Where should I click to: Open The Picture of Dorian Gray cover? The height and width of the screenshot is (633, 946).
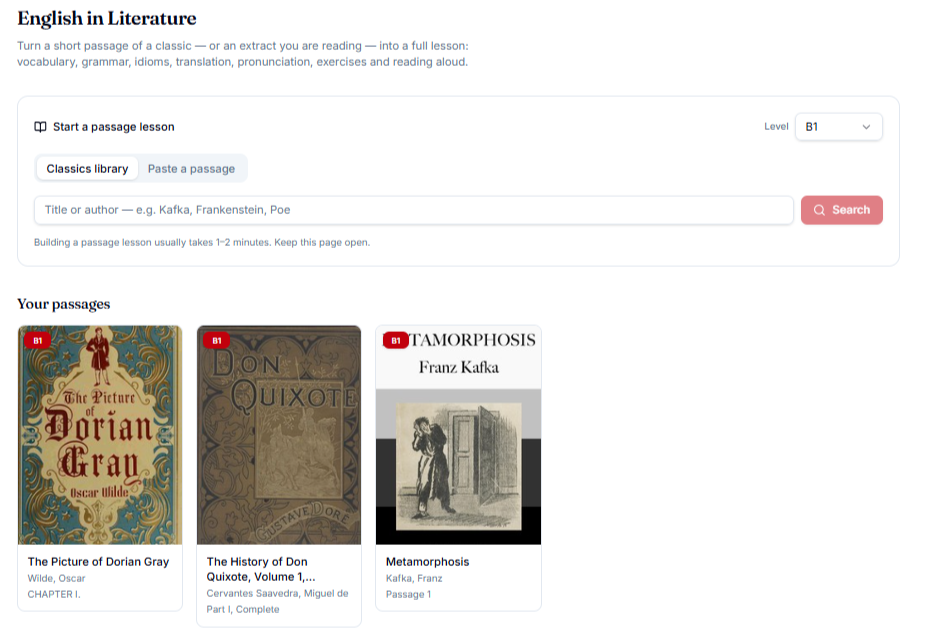(x=100, y=435)
